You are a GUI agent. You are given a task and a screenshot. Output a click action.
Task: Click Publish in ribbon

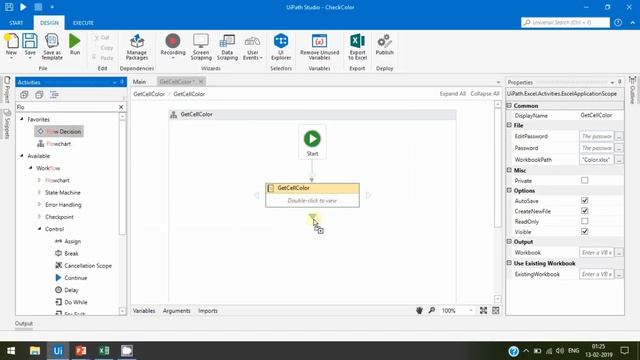tap(384, 45)
